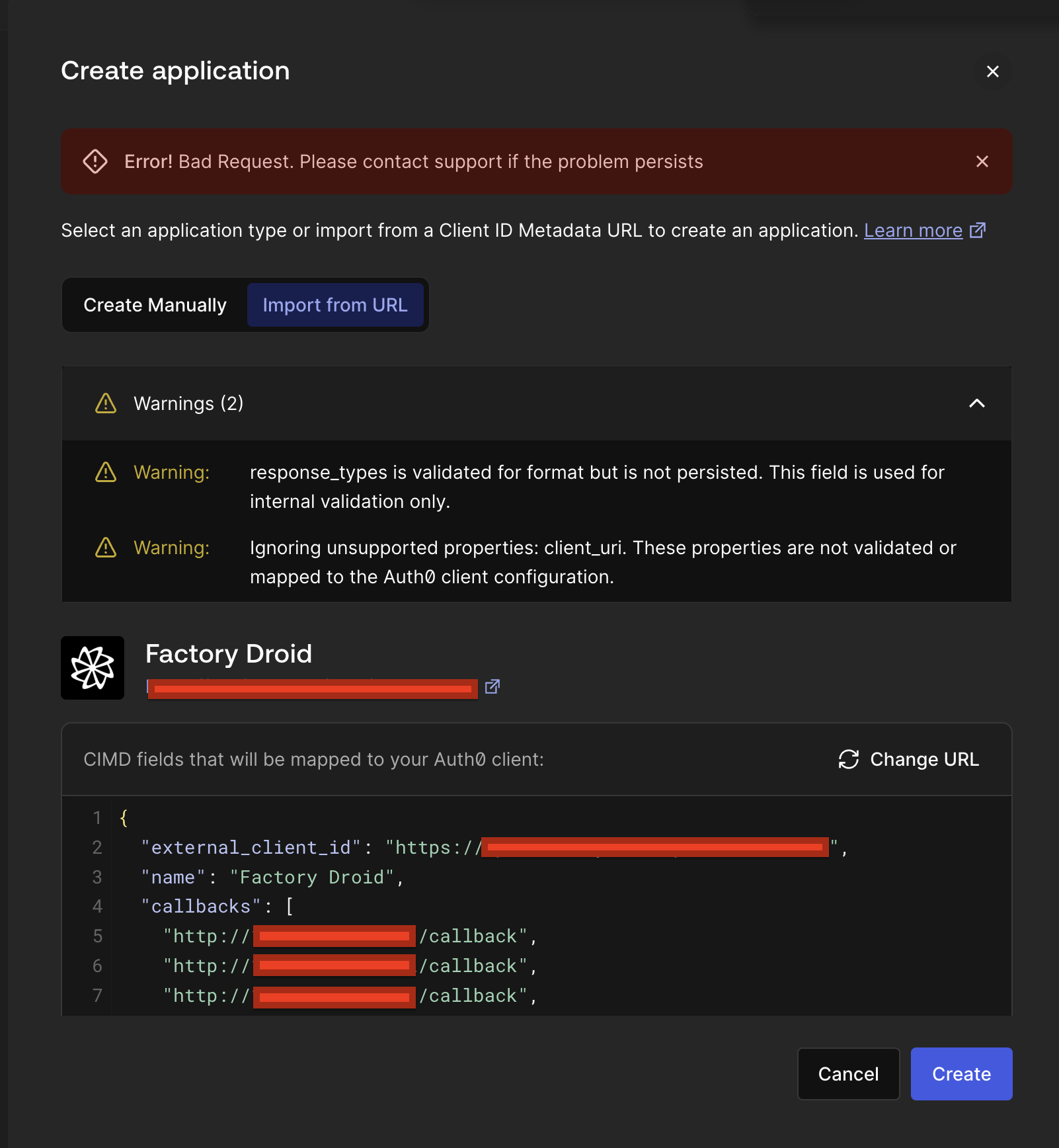
Task: Open external link icon under Factory Droid
Action: [492, 686]
